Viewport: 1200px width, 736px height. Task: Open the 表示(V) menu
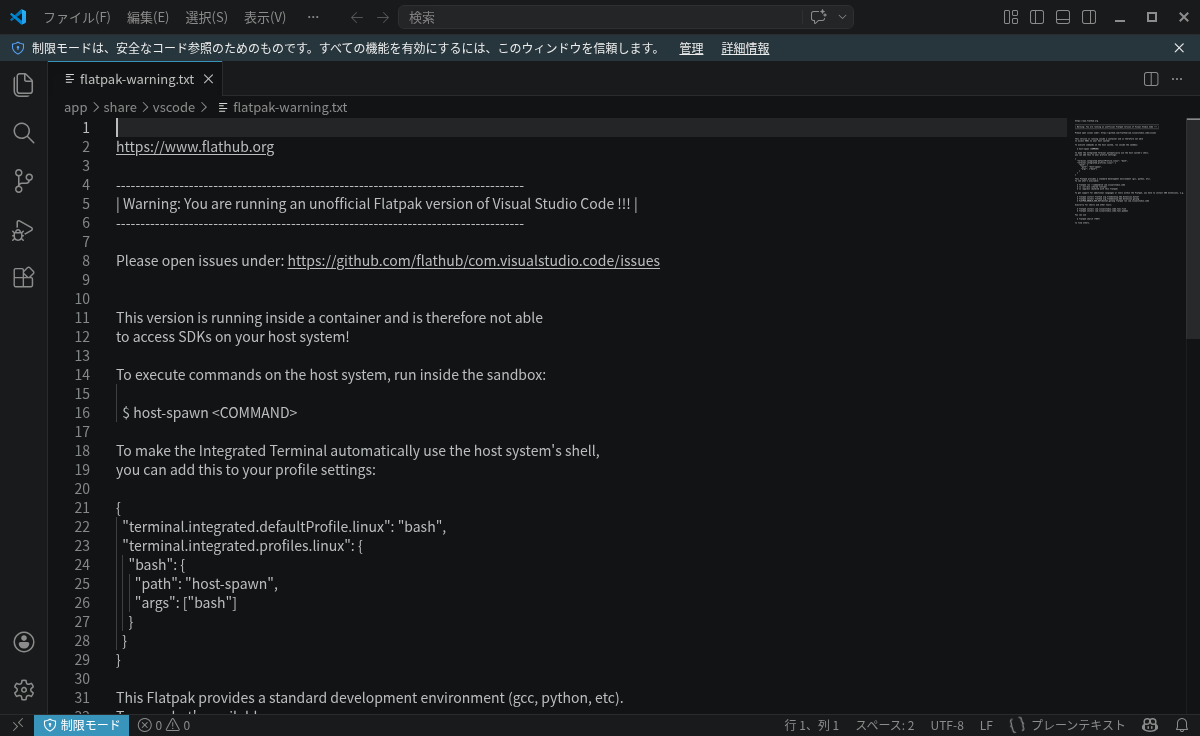pos(265,17)
